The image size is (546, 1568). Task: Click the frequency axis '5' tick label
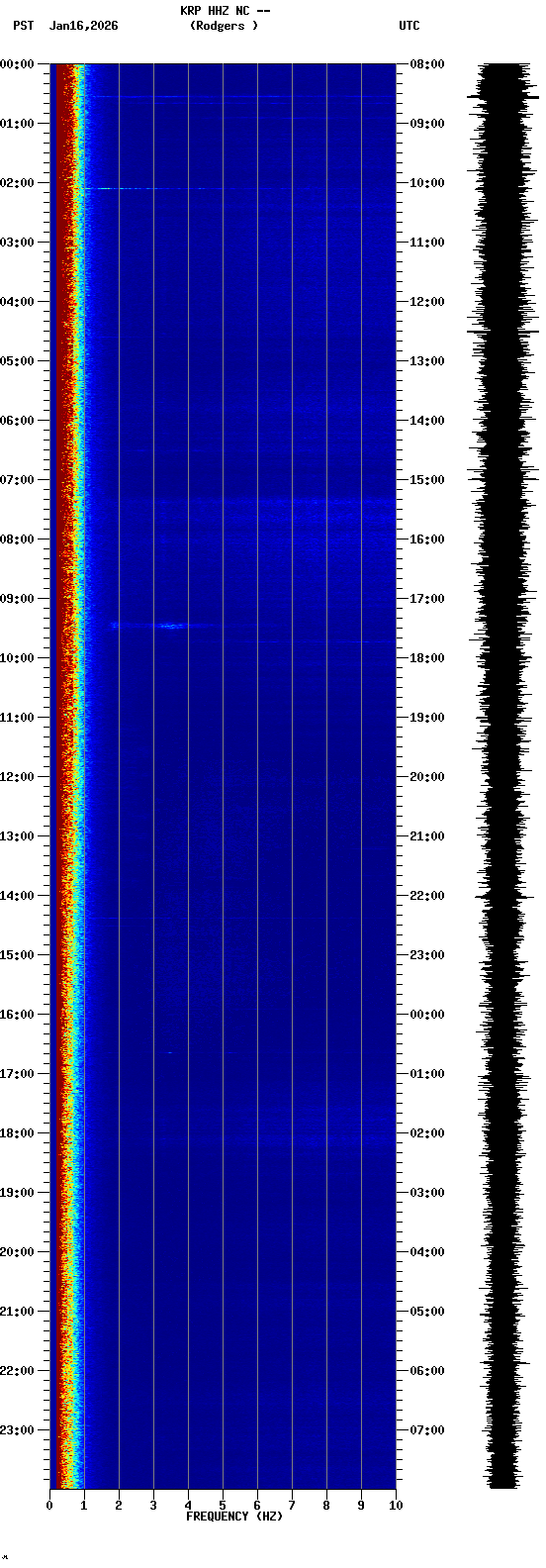click(223, 1506)
